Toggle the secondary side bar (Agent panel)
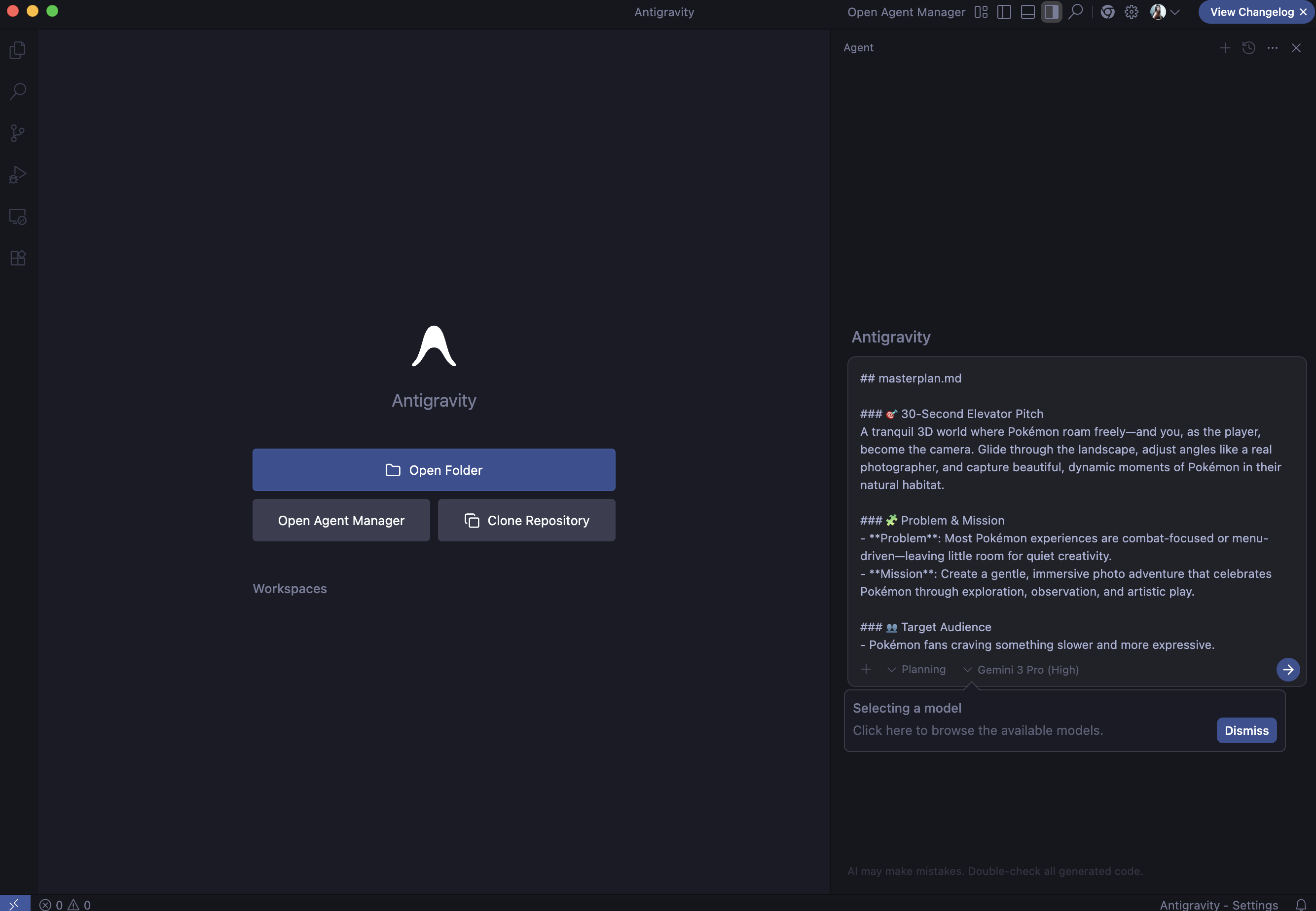 click(1051, 12)
